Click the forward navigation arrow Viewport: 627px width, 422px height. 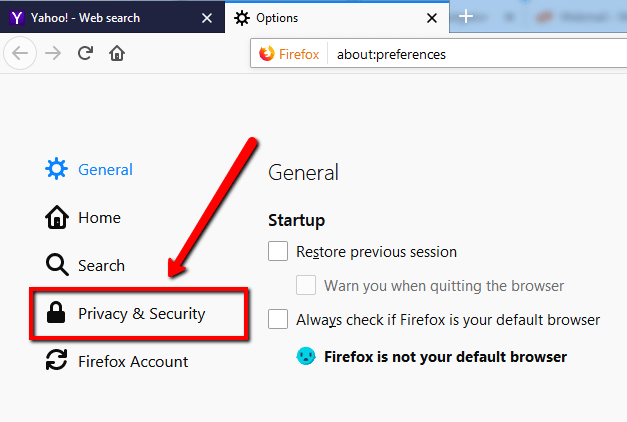[51, 53]
